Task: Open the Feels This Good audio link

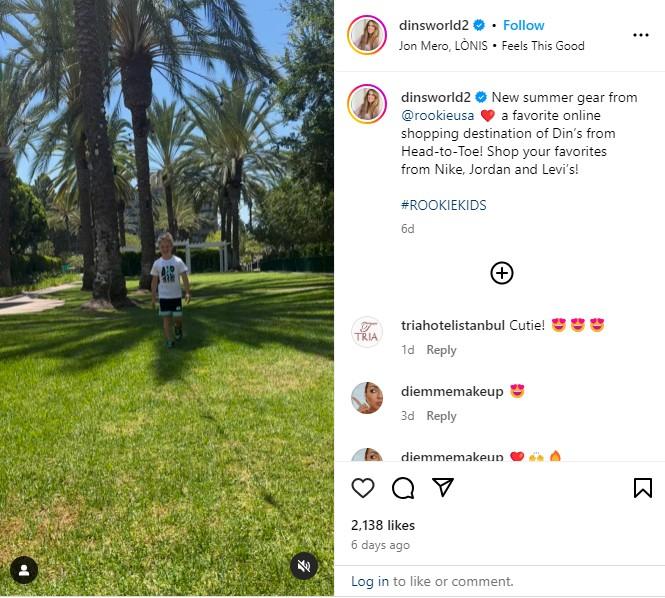Action: [543, 46]
